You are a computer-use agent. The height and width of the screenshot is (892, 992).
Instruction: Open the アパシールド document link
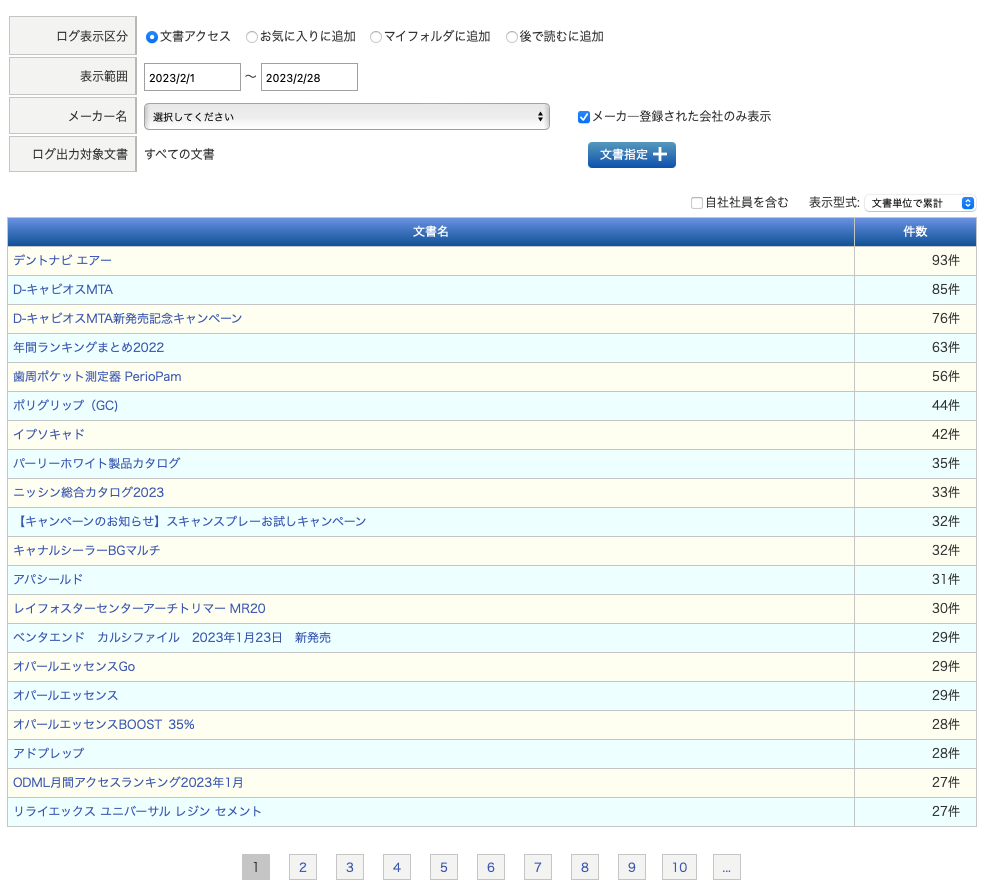click(48, 580)
